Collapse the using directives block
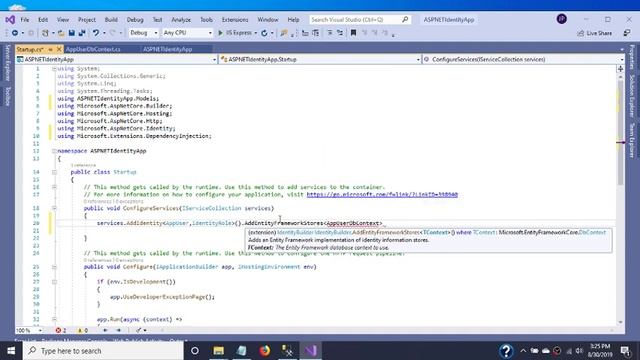 tap(54, 69)
